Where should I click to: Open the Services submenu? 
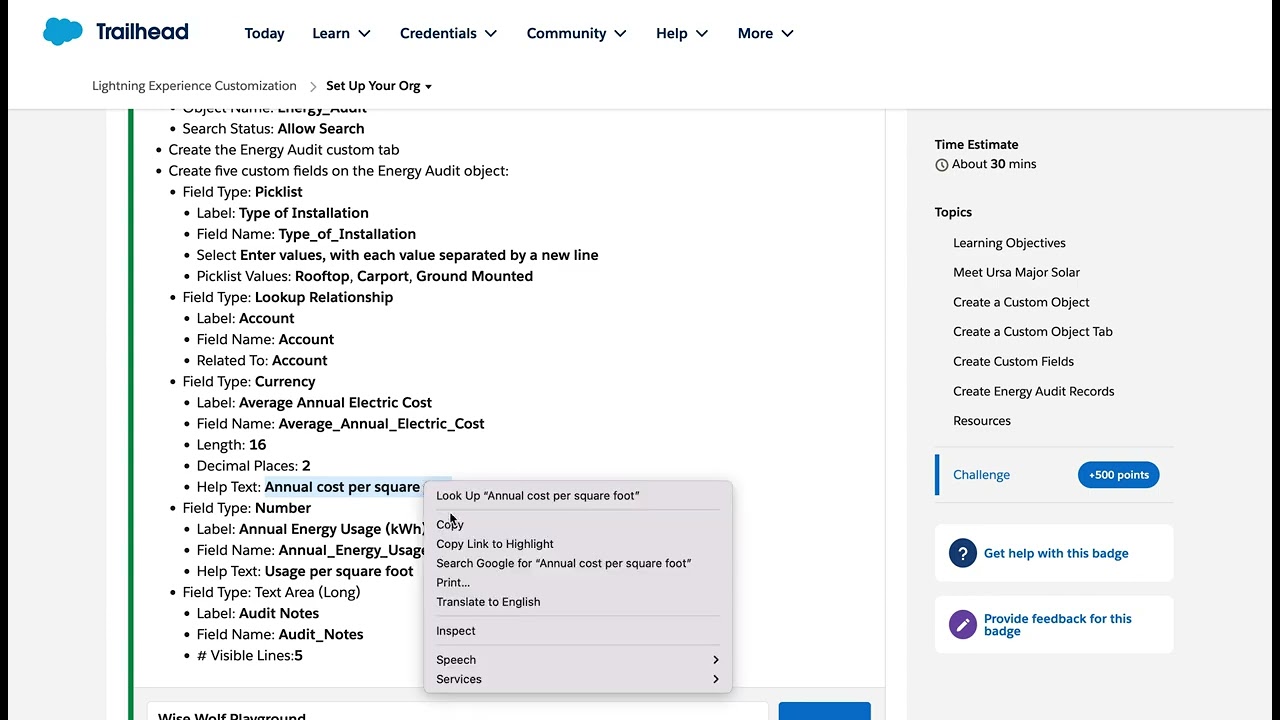[x=578, y=679]
